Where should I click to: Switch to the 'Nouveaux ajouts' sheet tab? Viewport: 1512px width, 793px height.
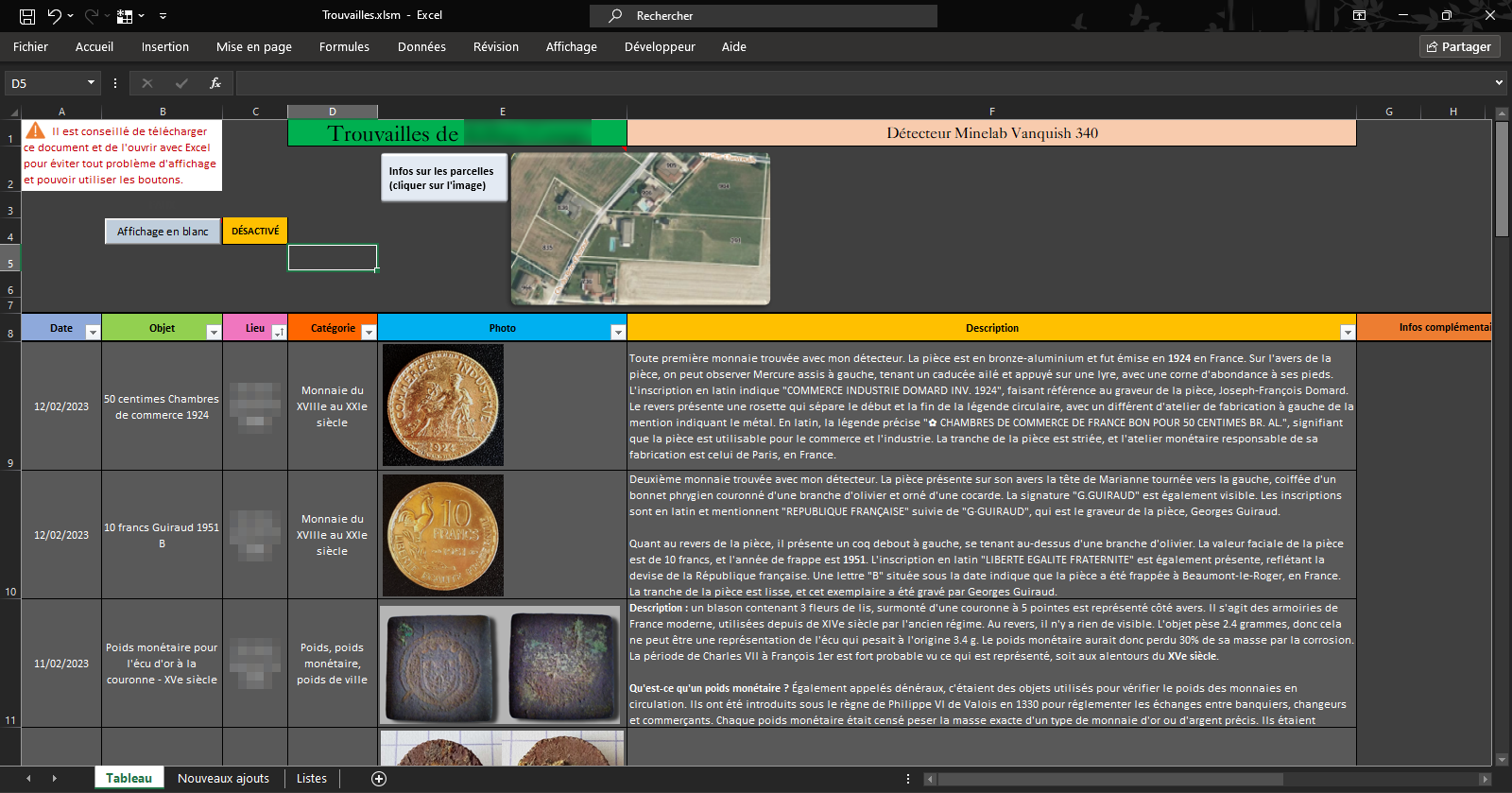[223, 779]
